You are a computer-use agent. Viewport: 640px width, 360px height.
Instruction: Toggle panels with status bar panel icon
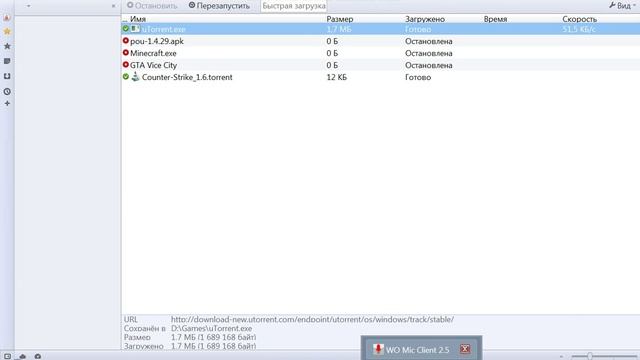pyautogui.click(x=7, y=356)
